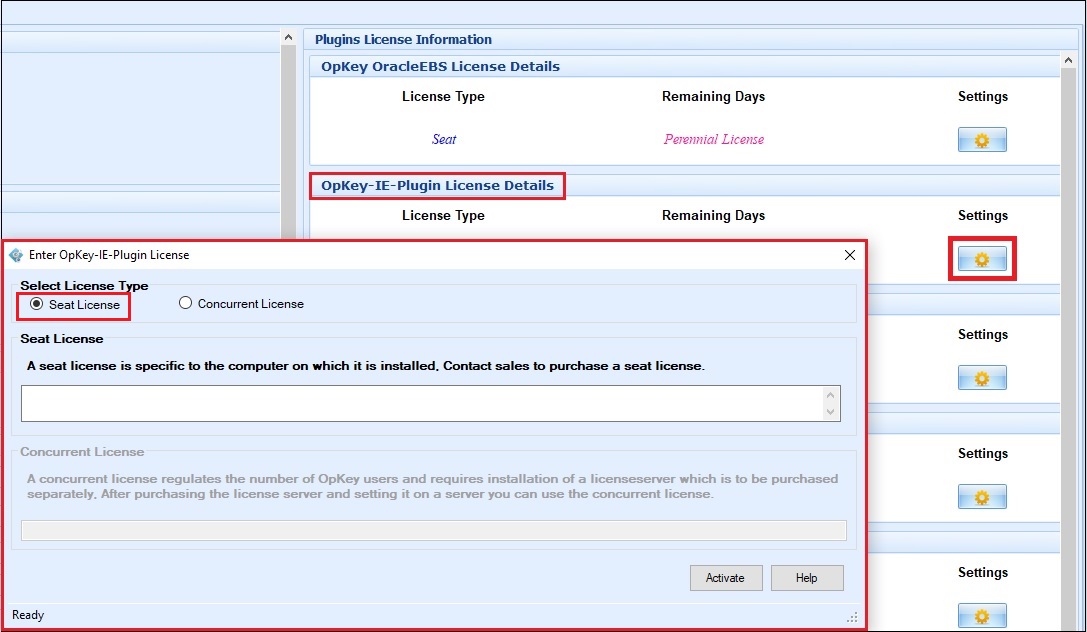Click down arrow in seat license text box
The height and width of the screenshot is (632, 1087).
click(x=830, y=412)
